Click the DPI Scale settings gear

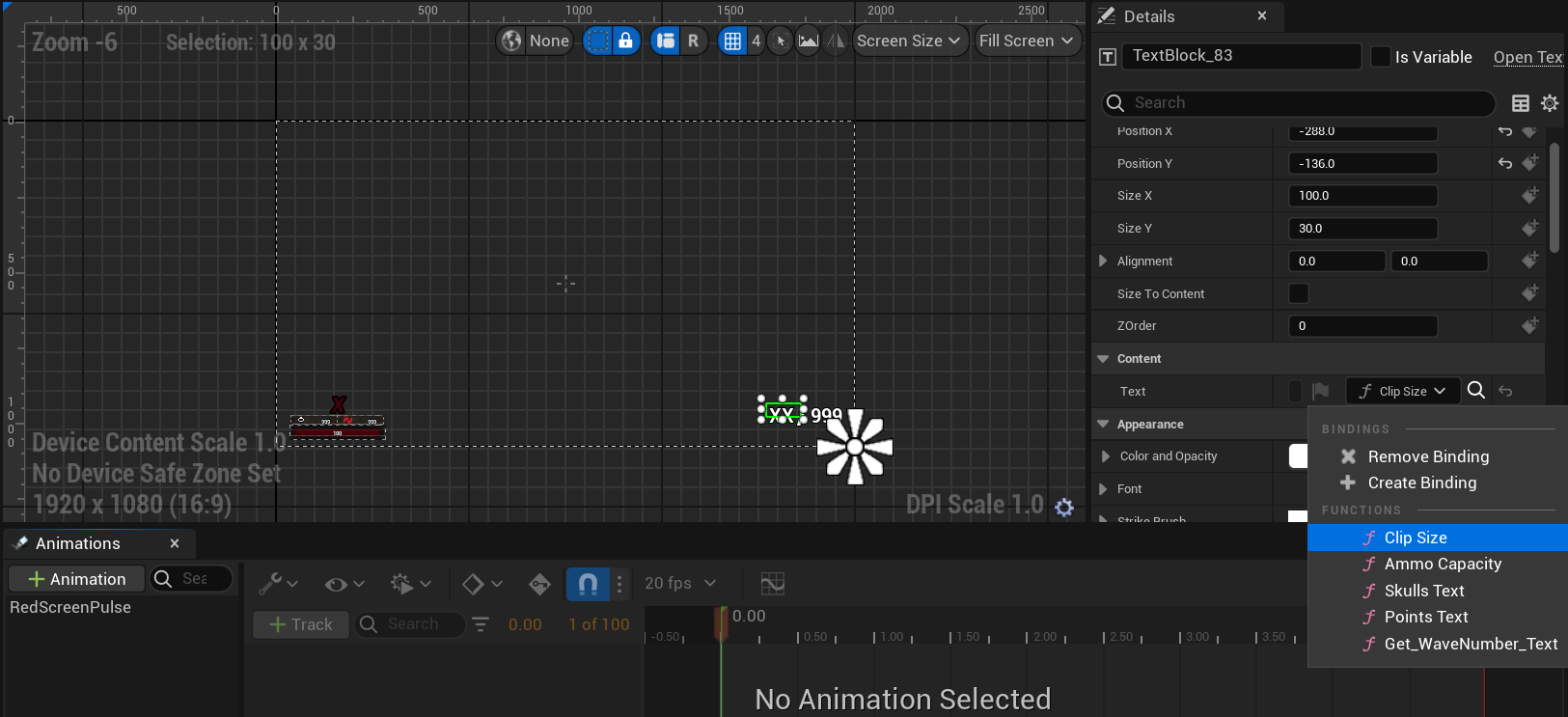[1064, 508]
